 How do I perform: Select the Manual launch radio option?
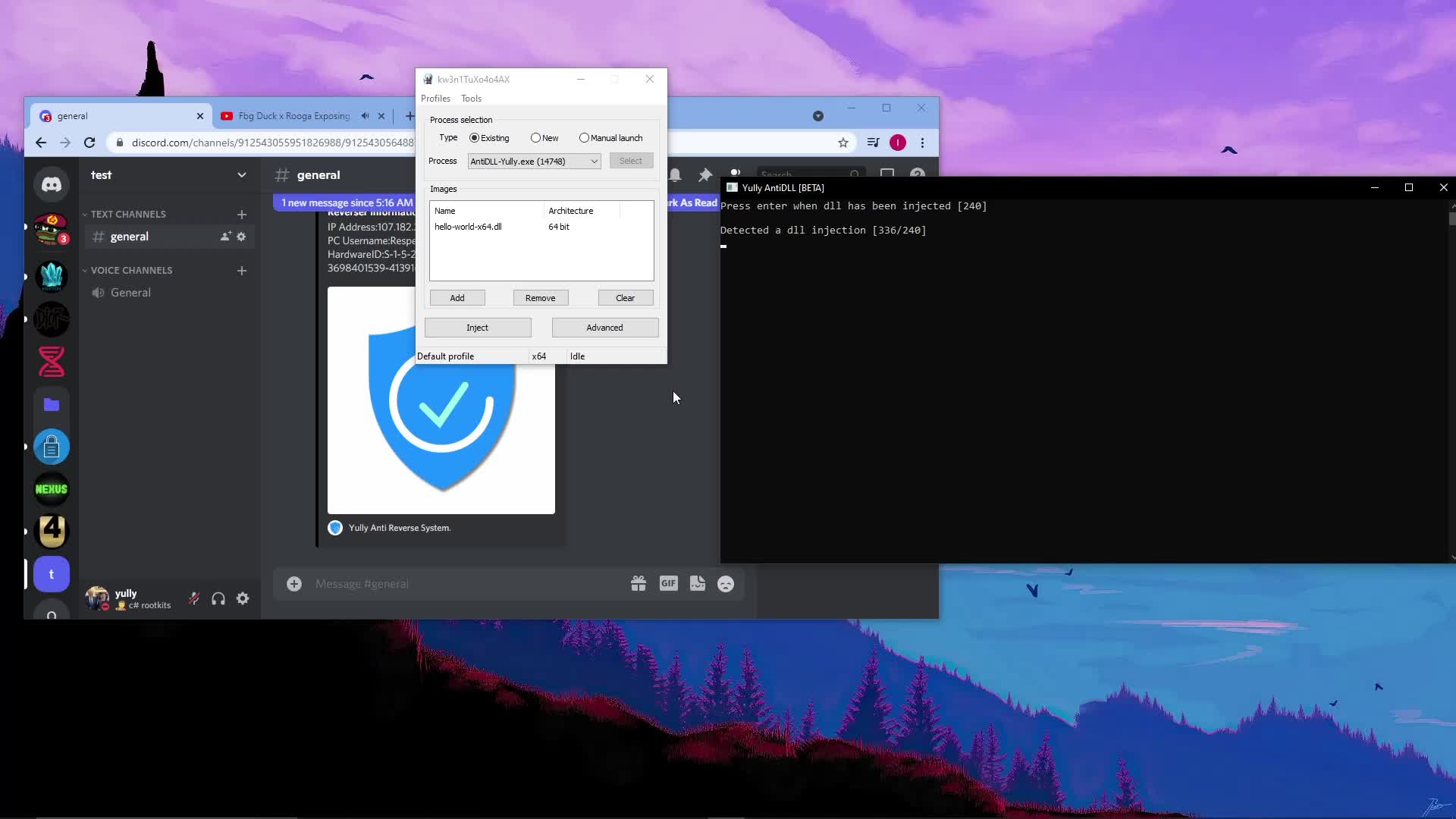[584, 138]
